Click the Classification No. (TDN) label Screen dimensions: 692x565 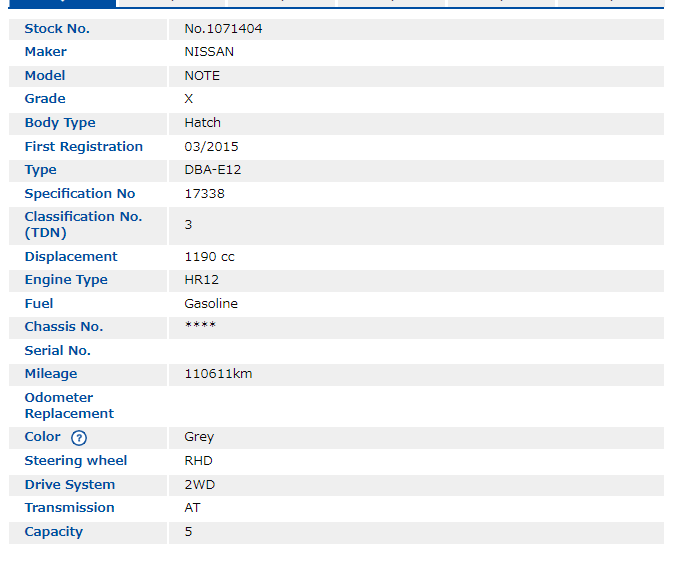pos(83,225)
